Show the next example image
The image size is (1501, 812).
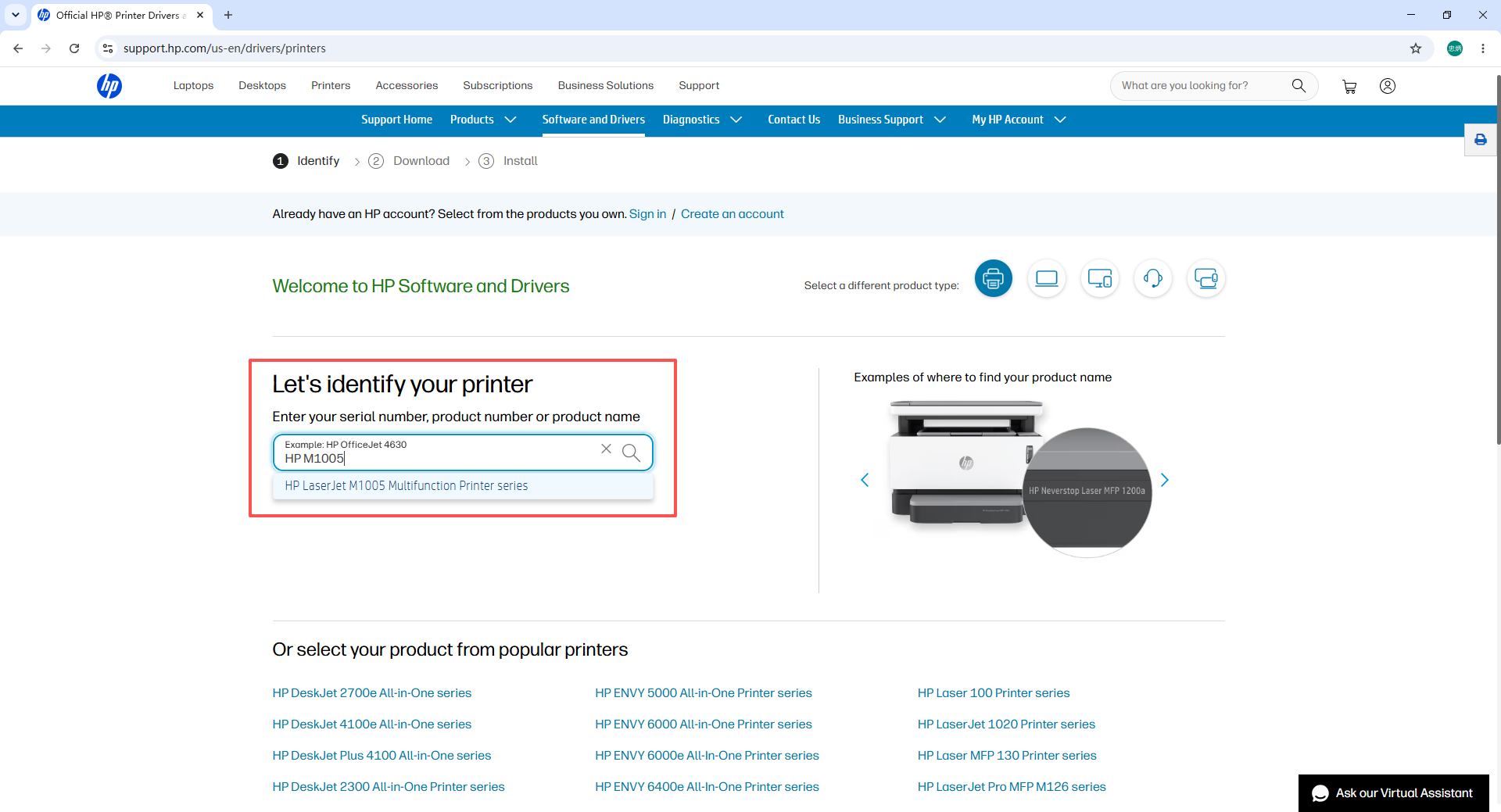(x=1165, y=480)
